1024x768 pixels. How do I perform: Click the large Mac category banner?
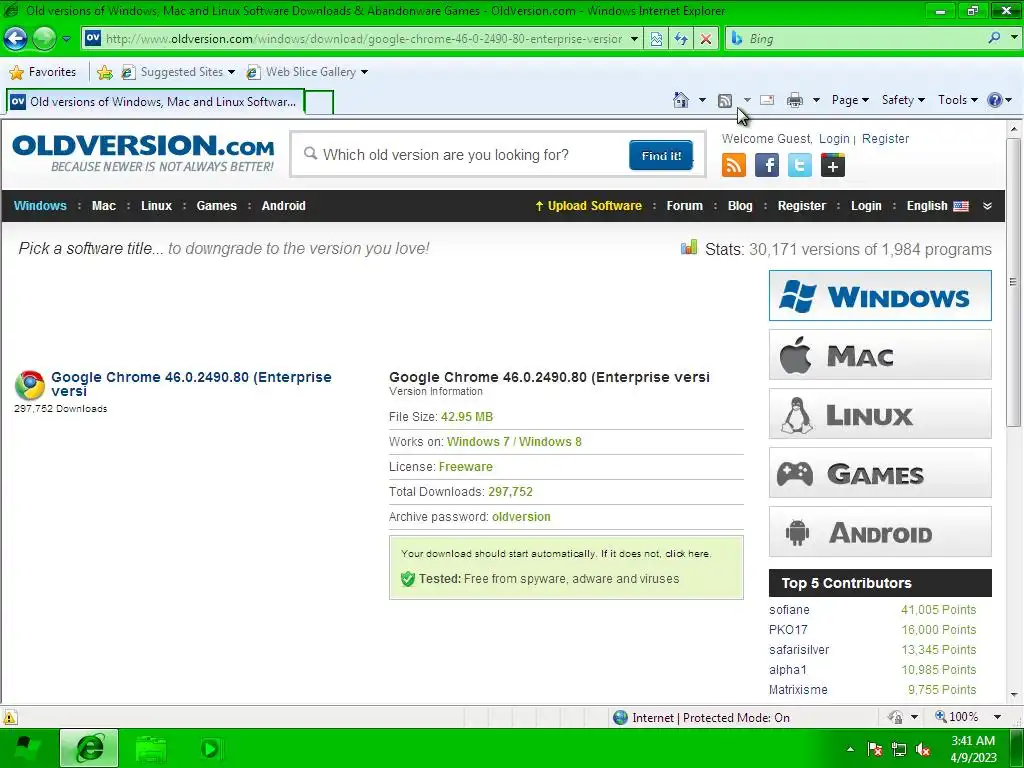pos(880,355)
